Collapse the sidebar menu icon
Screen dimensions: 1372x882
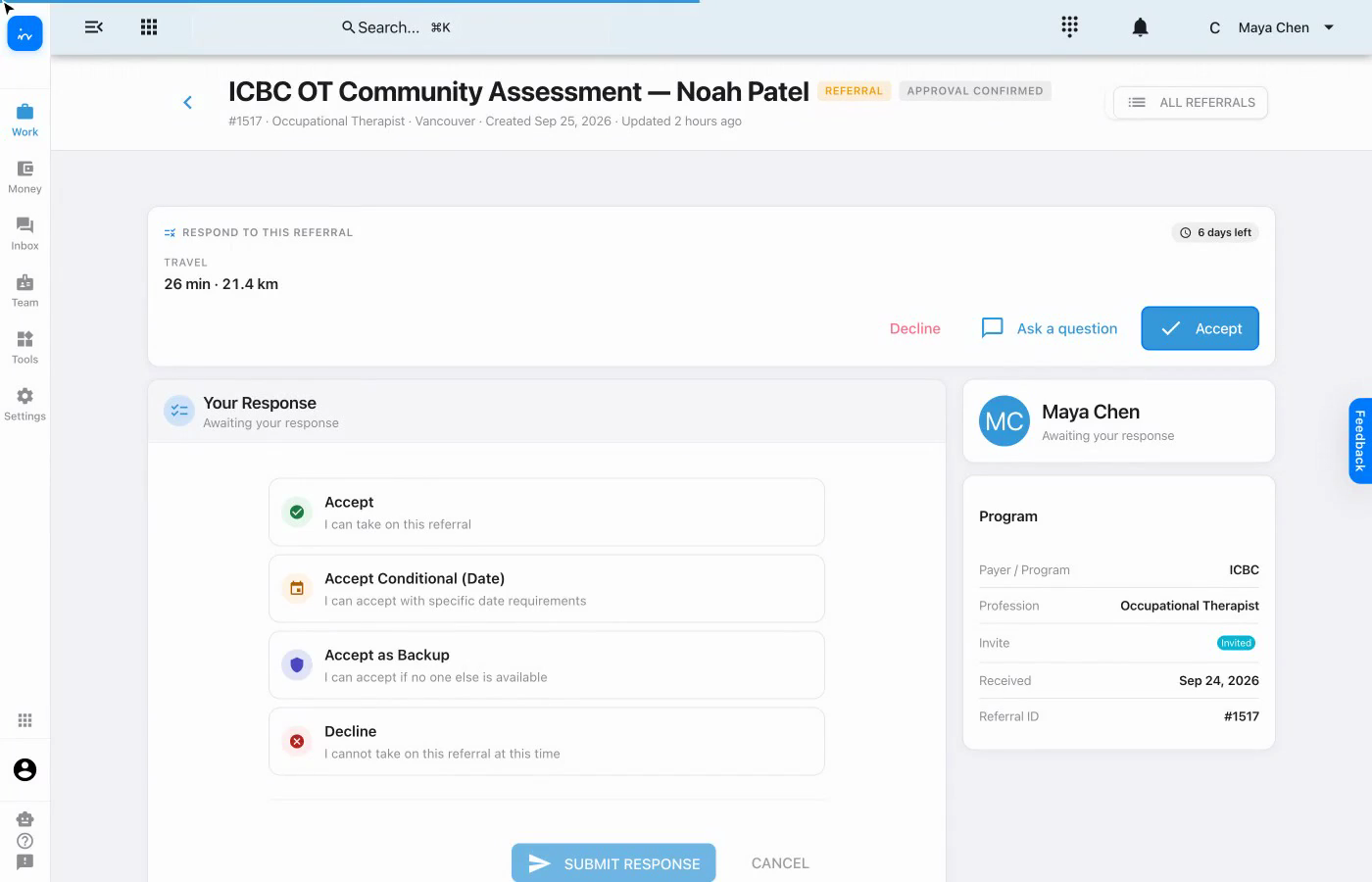click(94, 27)
